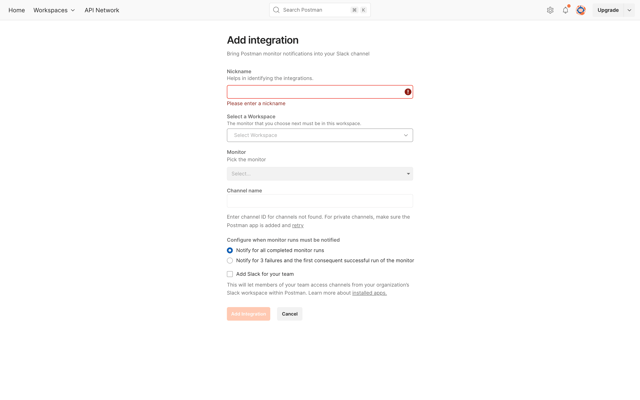Open the installed apps link
The height and width of the screenshot is (400, 640).
click(x=369, y=293)
